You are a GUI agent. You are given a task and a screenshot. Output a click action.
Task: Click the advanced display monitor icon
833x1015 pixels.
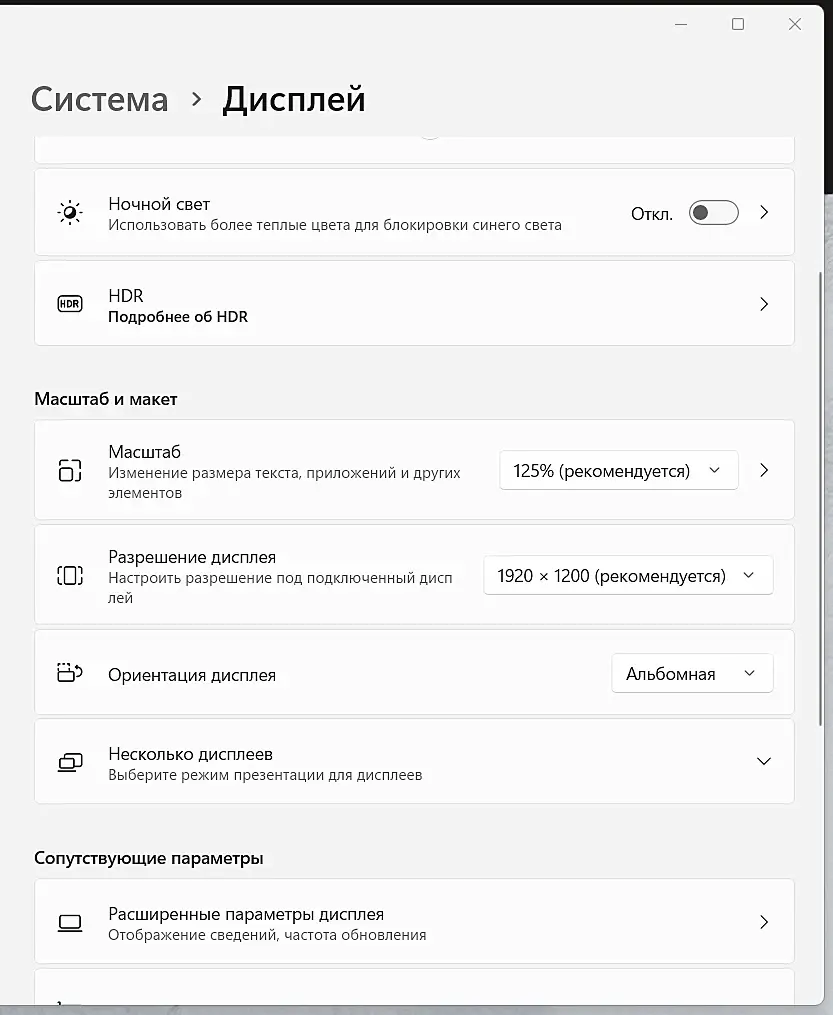tap(70, 922)
